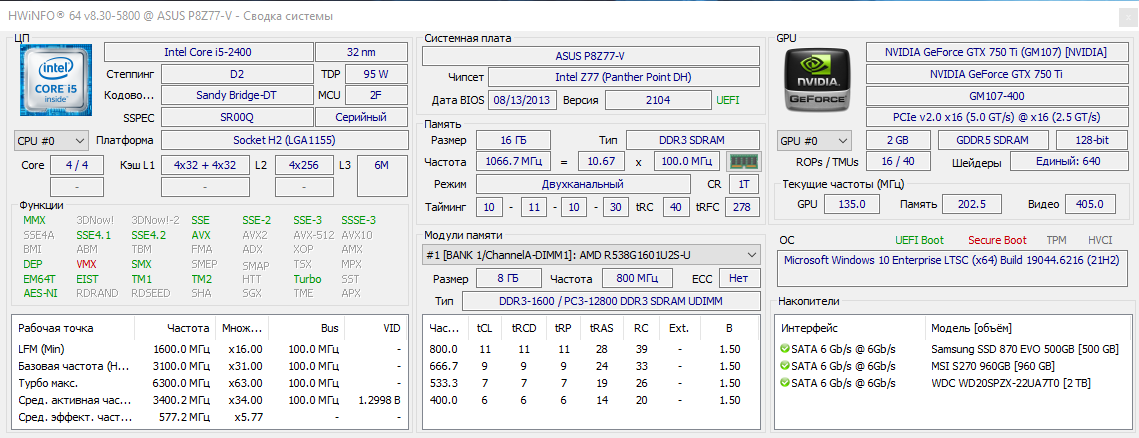Click the GDDR5 SDRAM field
This screenshot has height=438, width=1139.
tap(993, 140)
